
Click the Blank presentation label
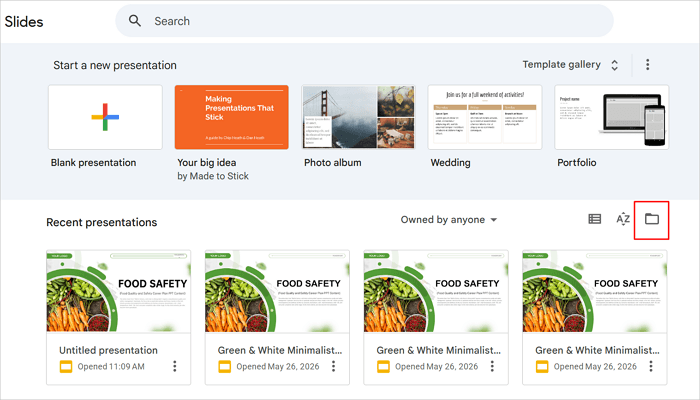coord(93,162)
